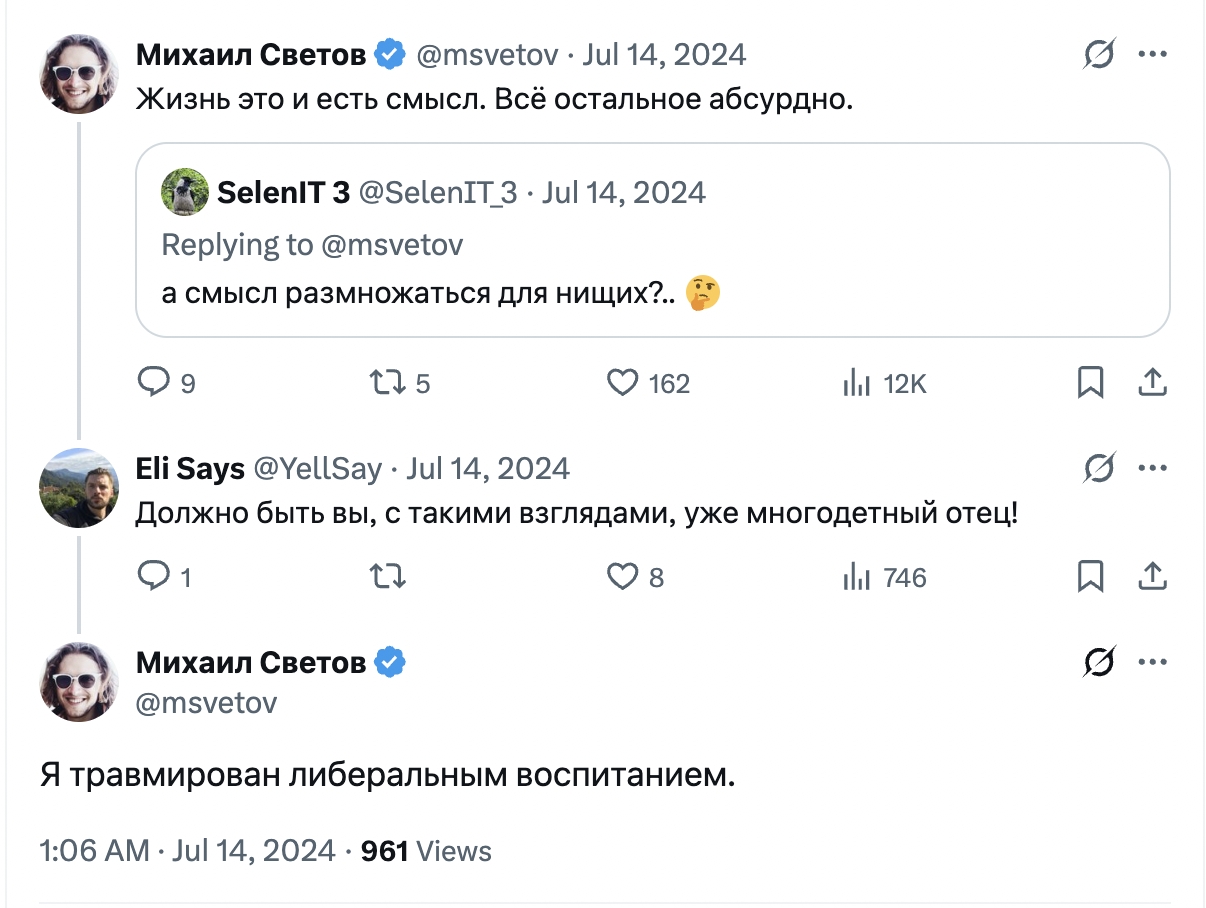Reply to Eli Says tweet
This screenshot has width=1206, height=908.
click(x=153, y=576)
